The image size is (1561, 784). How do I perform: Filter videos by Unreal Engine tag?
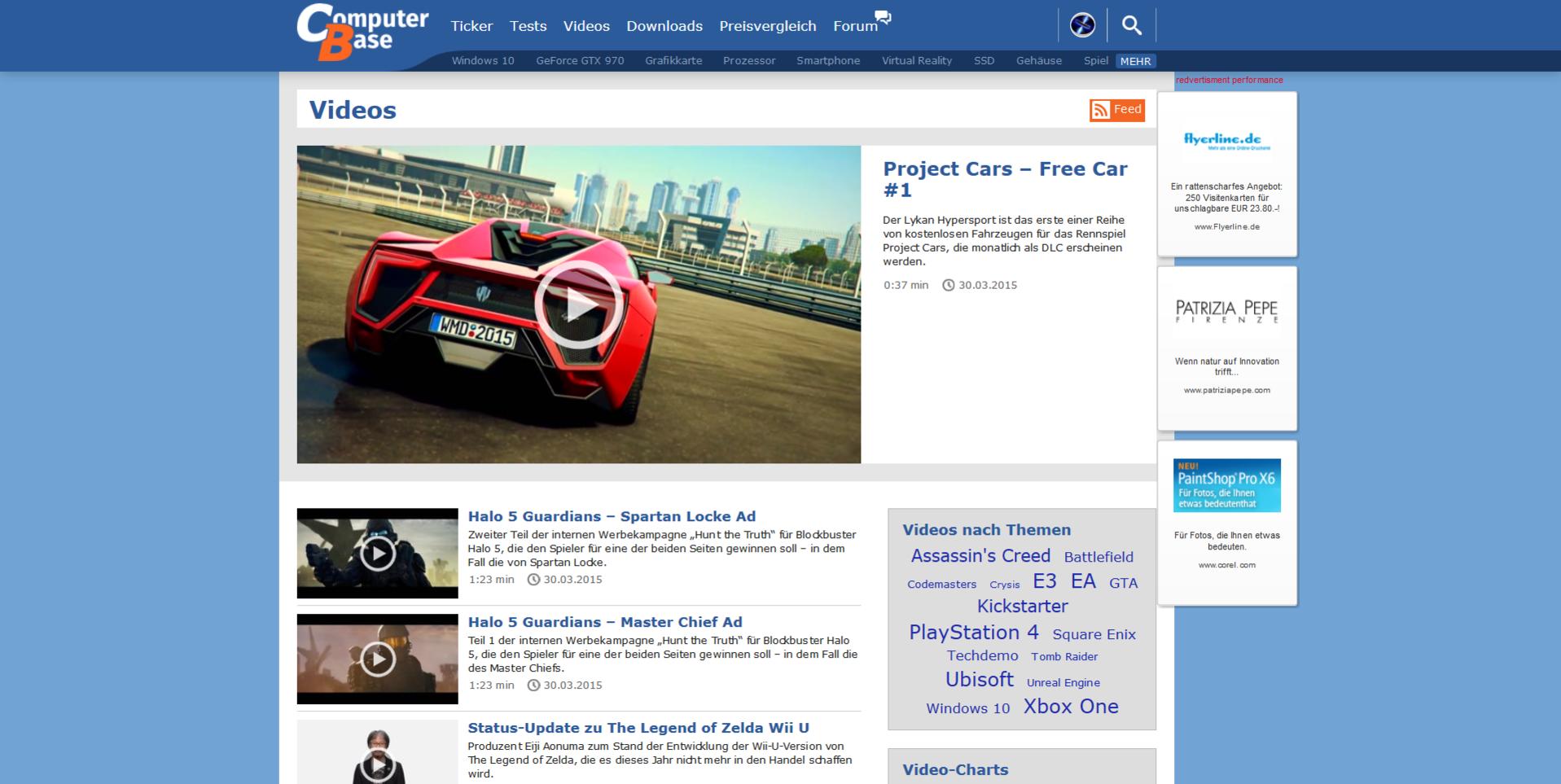tap(1063, 682)
